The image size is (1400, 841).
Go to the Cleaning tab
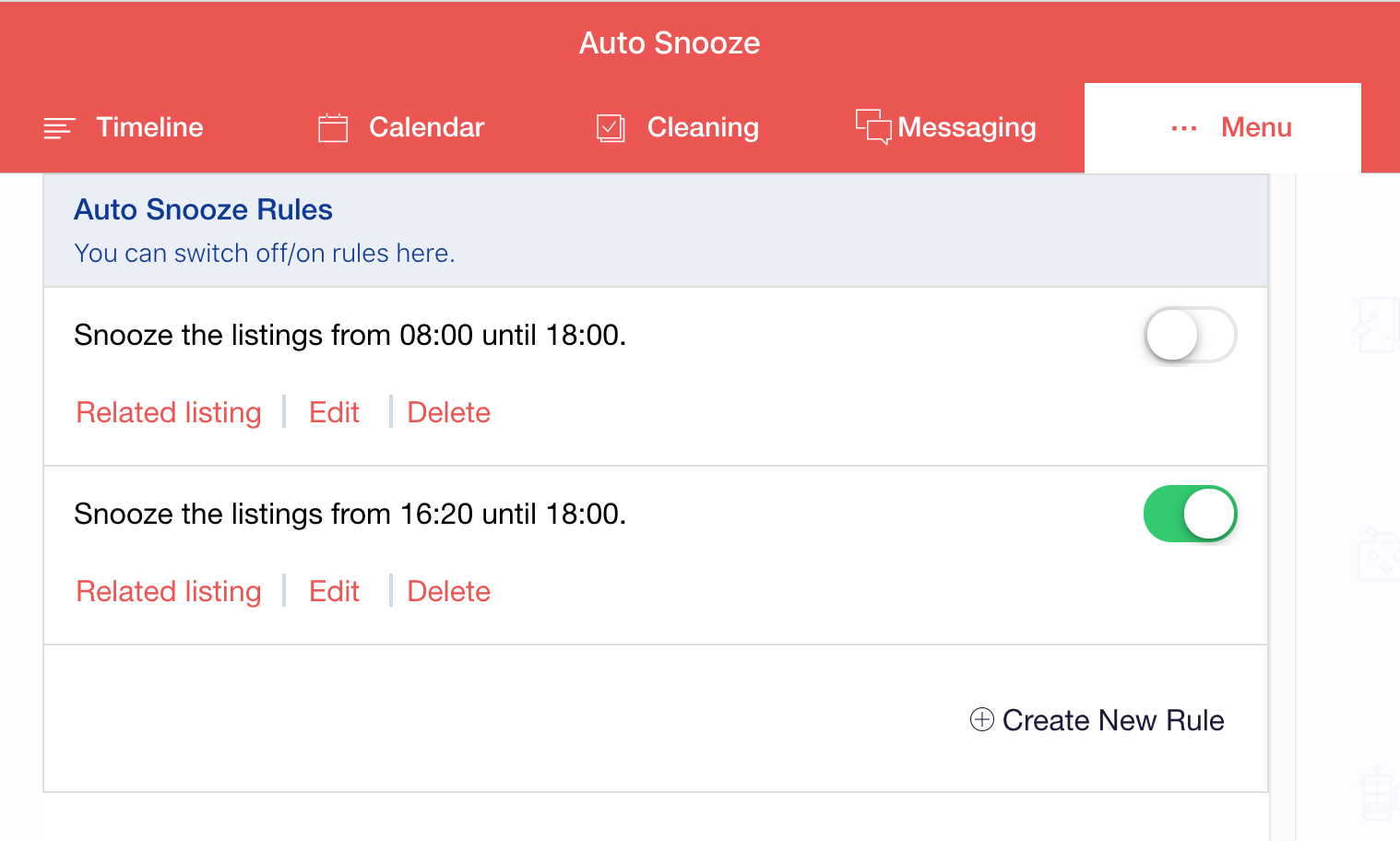pyautogui.click(x=678, y=127)
